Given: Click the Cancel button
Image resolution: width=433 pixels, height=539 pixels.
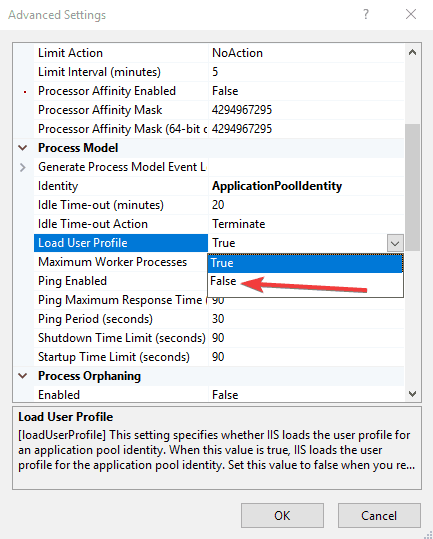Looking at the screenshot, I should (x=379, y=515).
